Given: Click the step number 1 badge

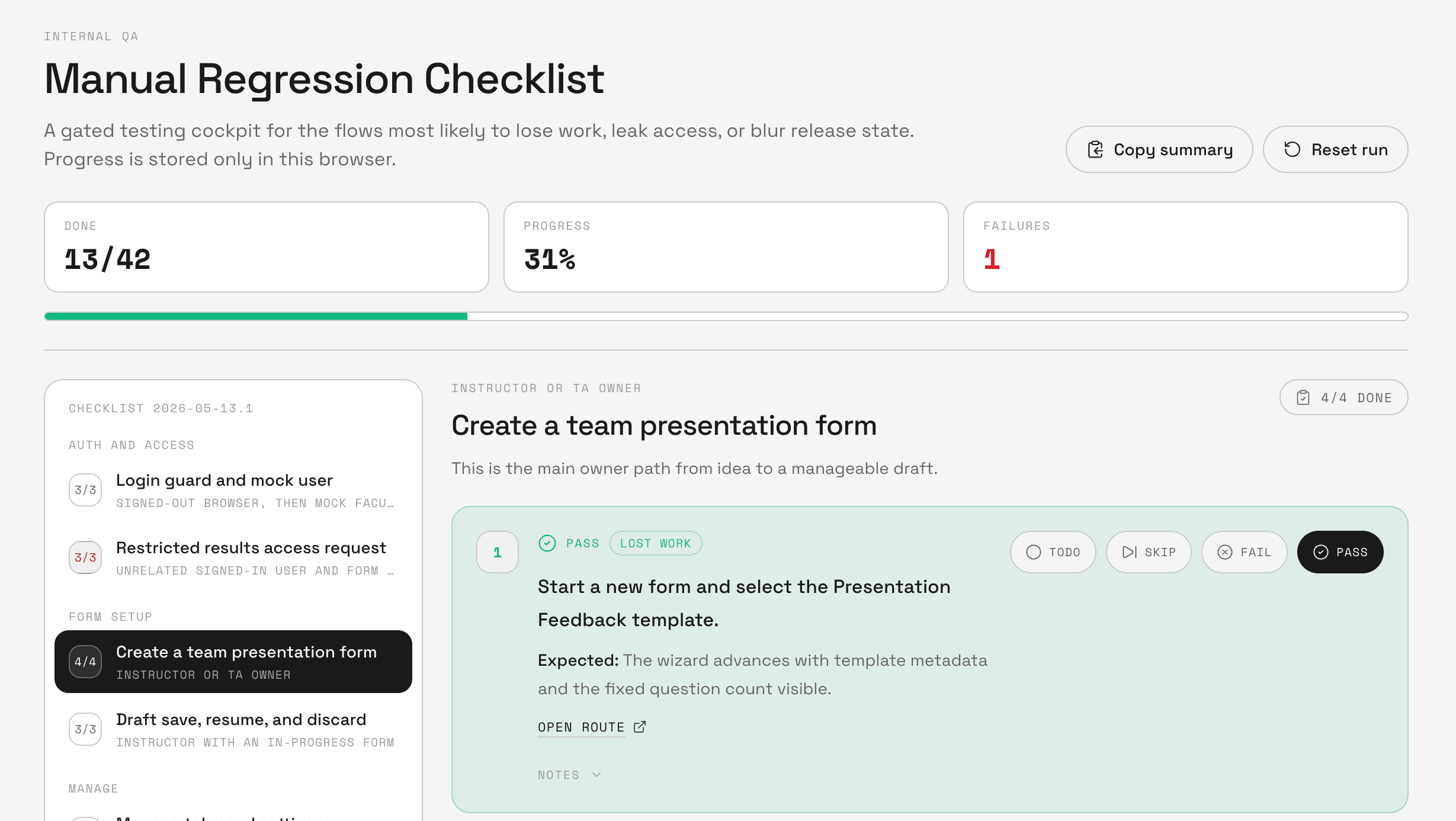Looking at the screenshot, I should (498, 552).
